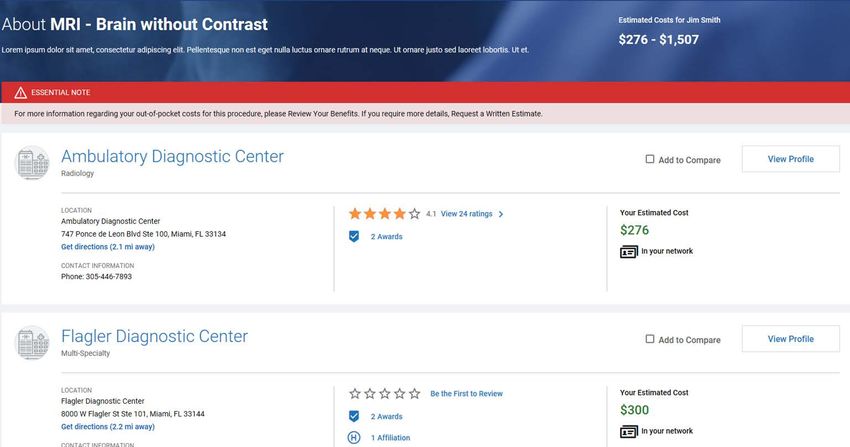The width and height of the screenshot is (850, 447).
Task: Open the Flagler Diagnostic Center title link
Action: [154, 336]
